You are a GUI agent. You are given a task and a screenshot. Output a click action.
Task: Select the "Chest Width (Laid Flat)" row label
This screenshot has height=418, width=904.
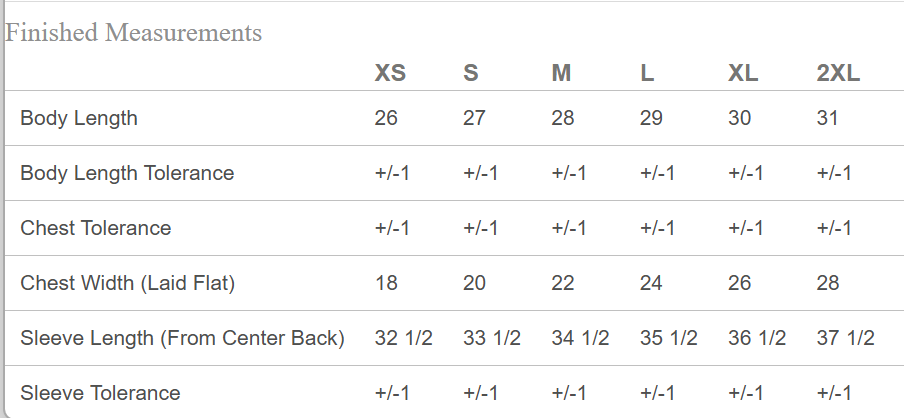[x=128, y=283]
